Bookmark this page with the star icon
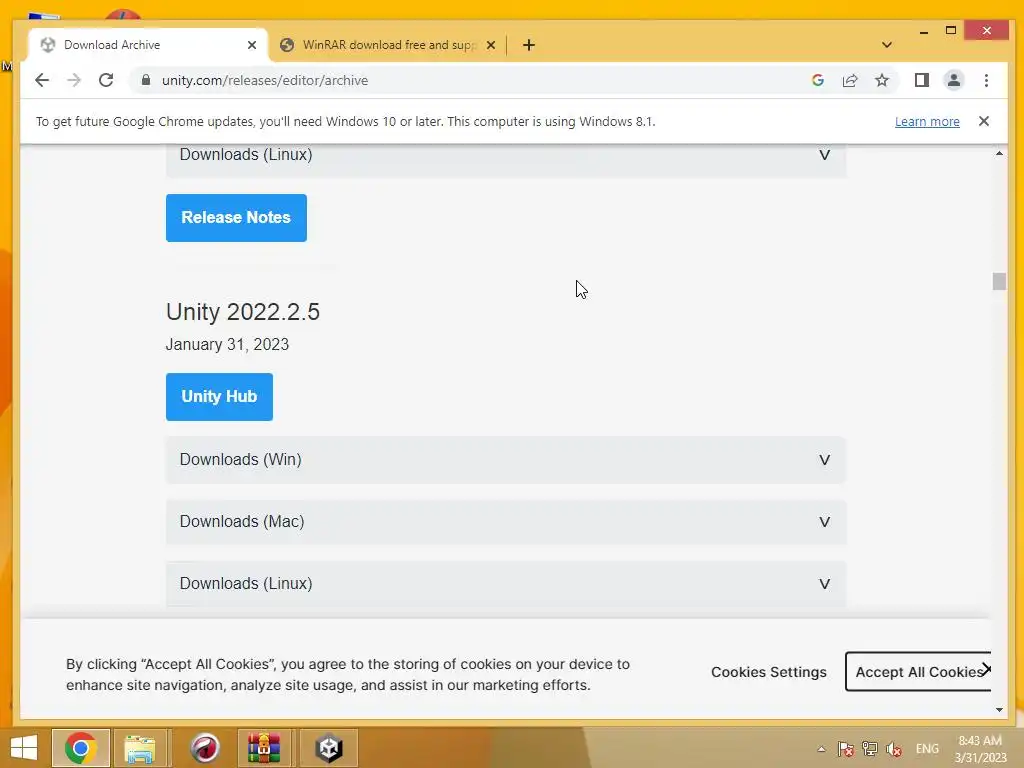This screenshot has height=768, width=1024. (882, 80)
